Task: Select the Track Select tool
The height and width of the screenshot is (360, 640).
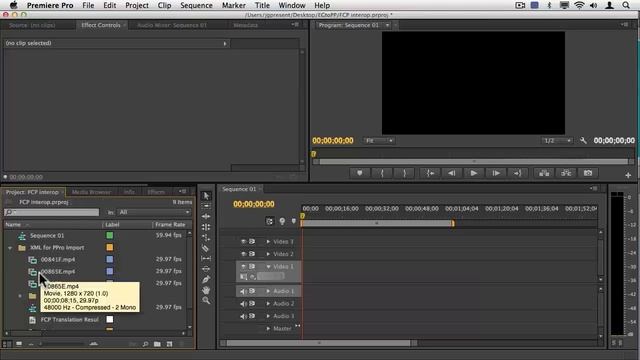Action: click(206, 206)
